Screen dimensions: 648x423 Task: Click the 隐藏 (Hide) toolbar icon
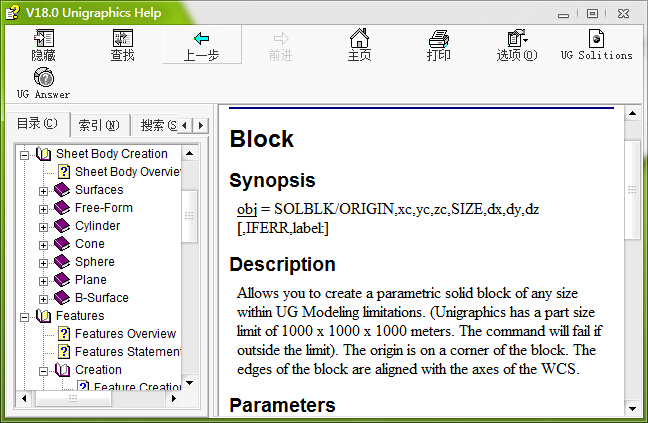click(x=44, y=38)
